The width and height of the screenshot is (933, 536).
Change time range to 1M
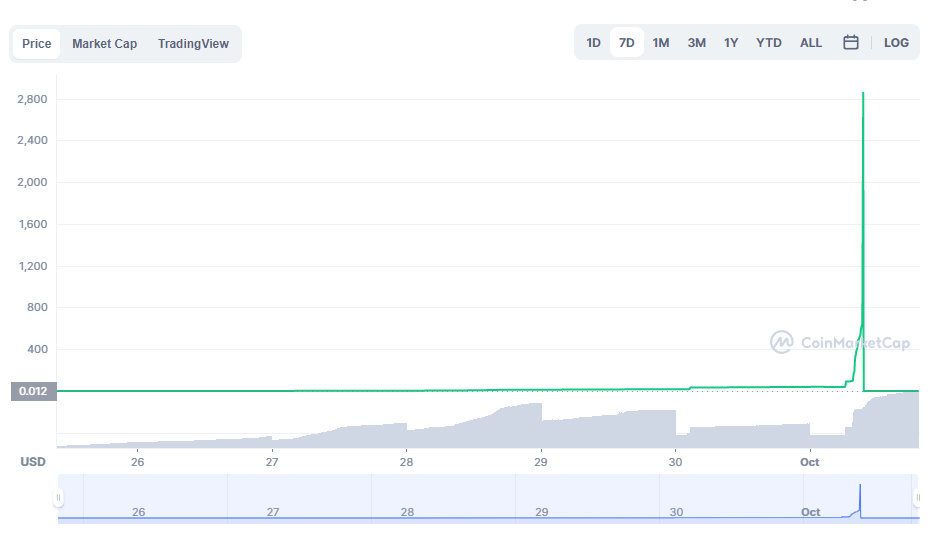click(x=661, y=43)
